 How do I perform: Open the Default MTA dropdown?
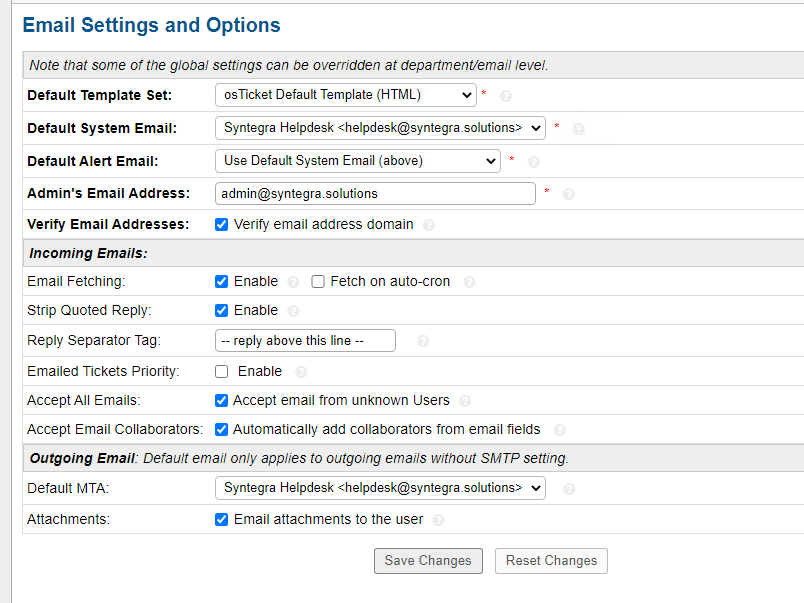pos(380,488)
